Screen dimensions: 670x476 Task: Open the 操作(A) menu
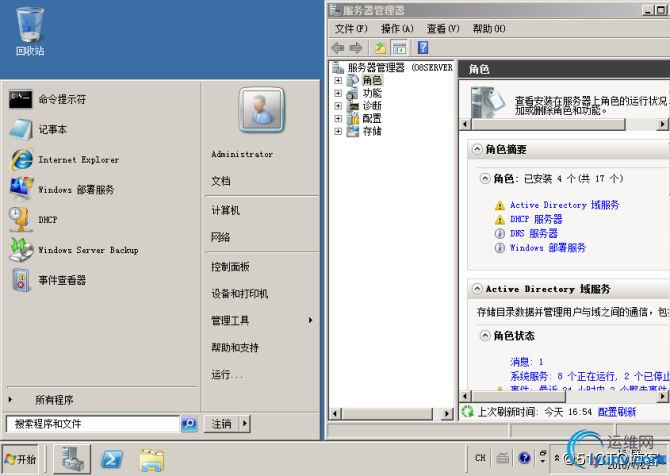pyautogui.click(x=397, y=29)
